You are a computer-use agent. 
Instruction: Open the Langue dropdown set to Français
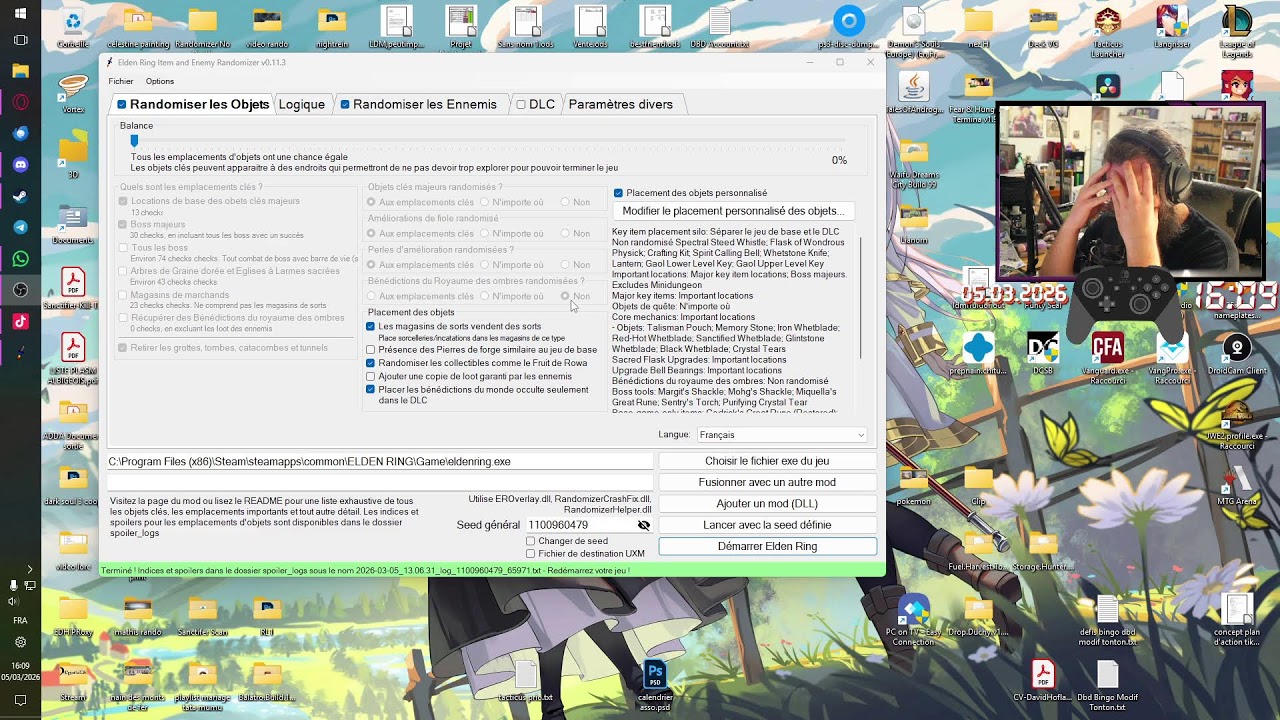pos(782,435)
